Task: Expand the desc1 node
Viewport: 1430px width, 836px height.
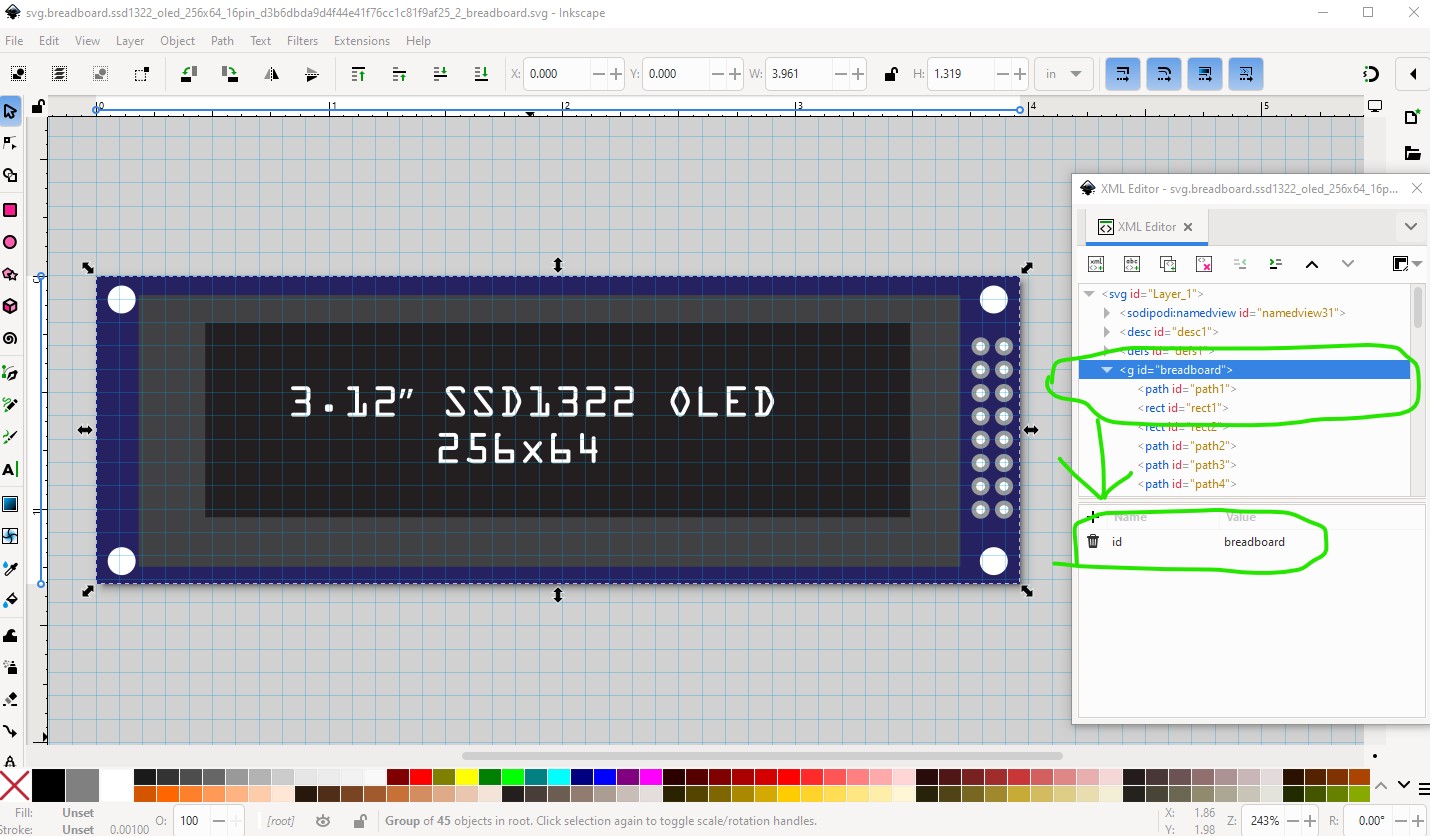Action: [1107, 332]
